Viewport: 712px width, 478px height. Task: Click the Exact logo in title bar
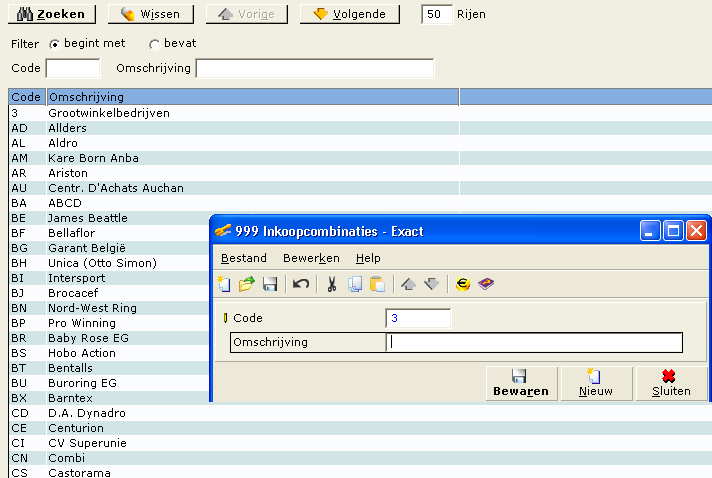pyautogui.click(x=223, y=231)
